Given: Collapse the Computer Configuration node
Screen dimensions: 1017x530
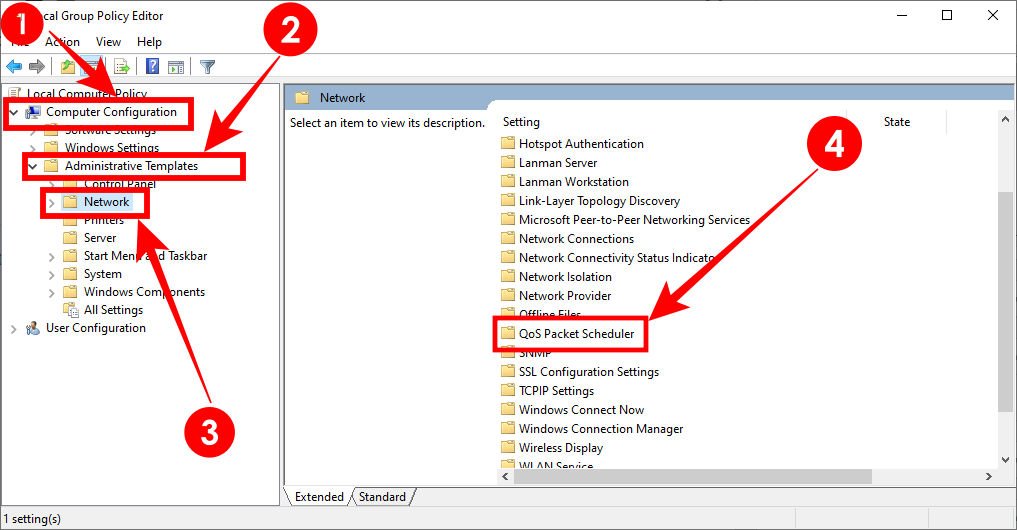Looking at the screenshot, I should click(x=14, y=112).
